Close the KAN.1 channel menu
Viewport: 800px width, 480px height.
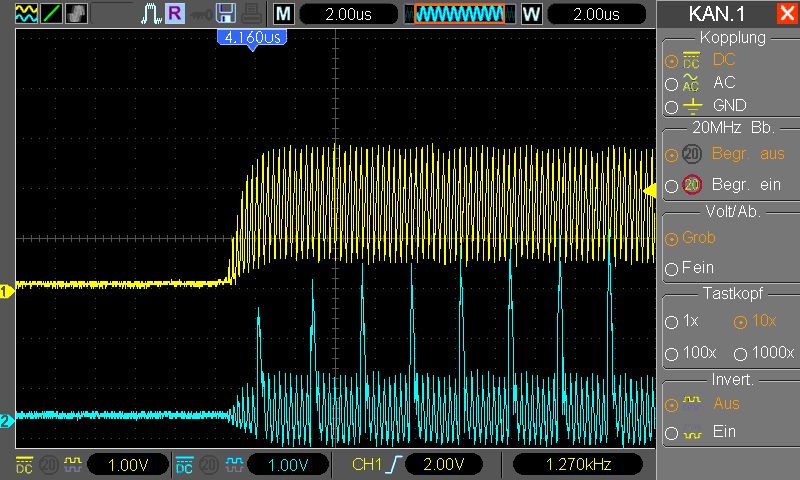click(785, 14)
